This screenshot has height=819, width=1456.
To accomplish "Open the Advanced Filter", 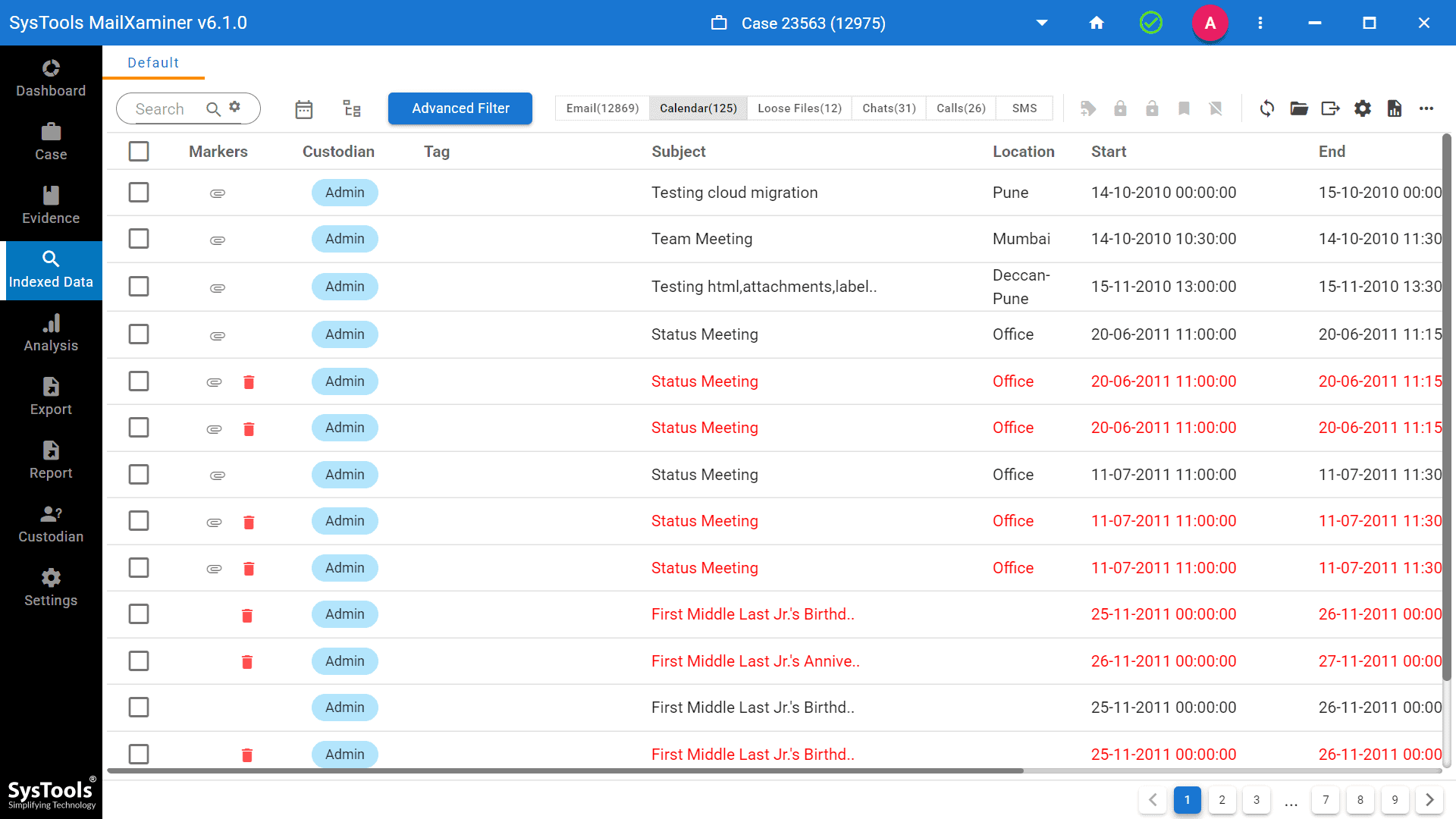I will [x=460, y=108].
